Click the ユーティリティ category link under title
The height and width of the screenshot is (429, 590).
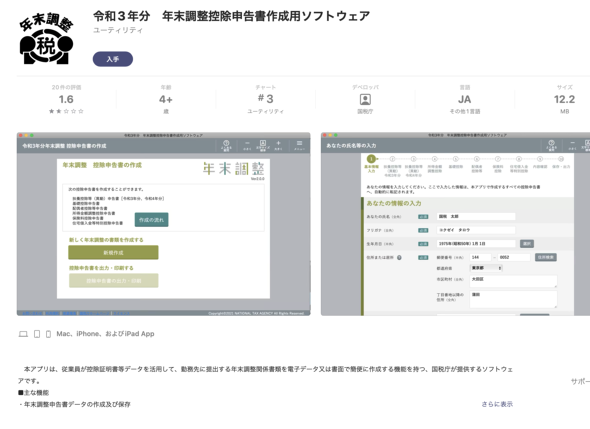coord(118,30)
